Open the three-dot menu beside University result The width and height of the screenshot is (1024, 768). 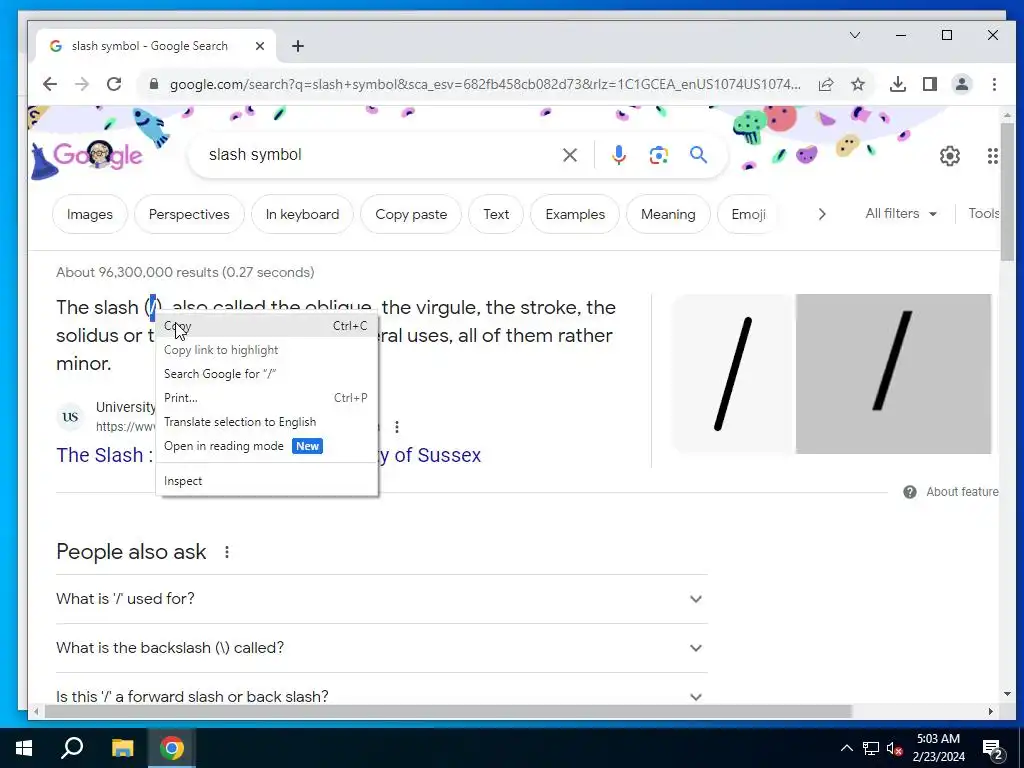coord(396,426)
